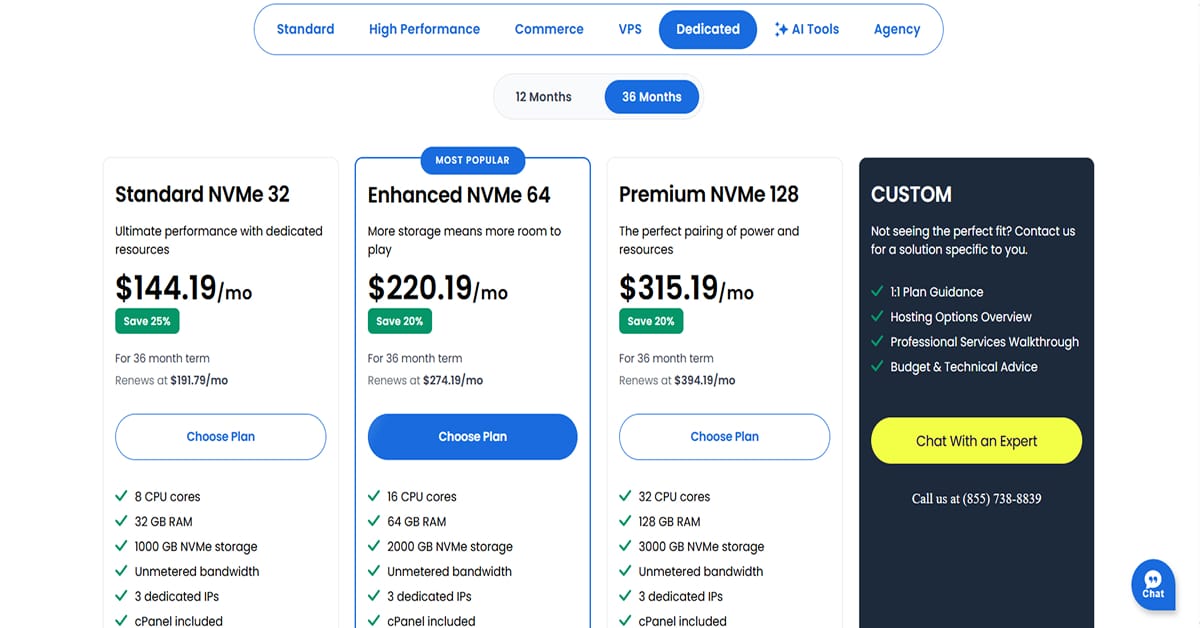
Task: Click Unmetered bandwidth under Standard NVMe 32
Action: pos(197,572)
